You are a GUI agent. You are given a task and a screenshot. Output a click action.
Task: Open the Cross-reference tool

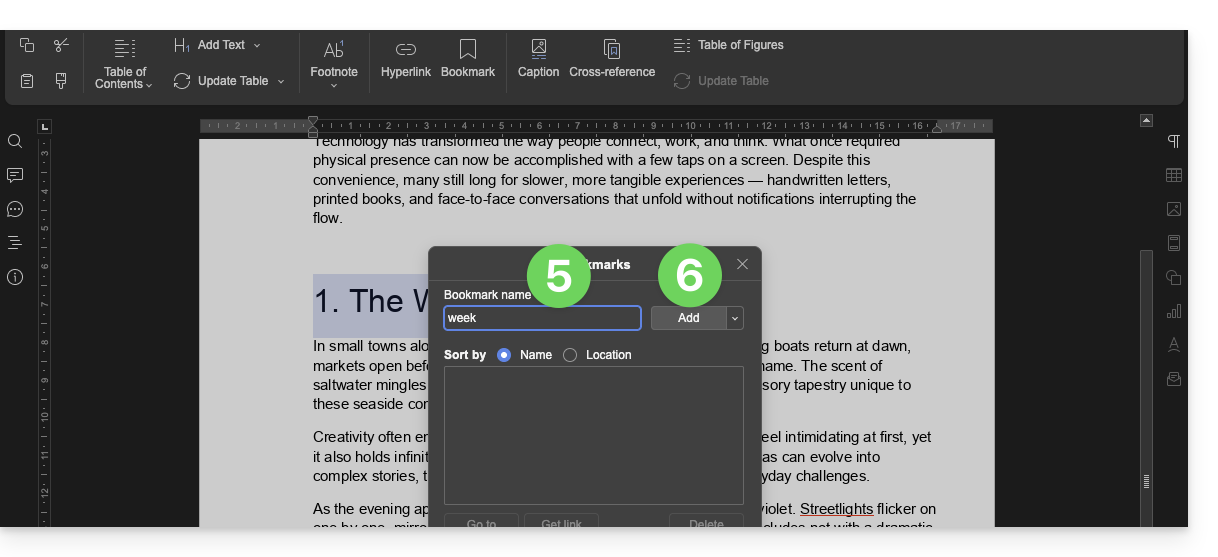point(612,59)
